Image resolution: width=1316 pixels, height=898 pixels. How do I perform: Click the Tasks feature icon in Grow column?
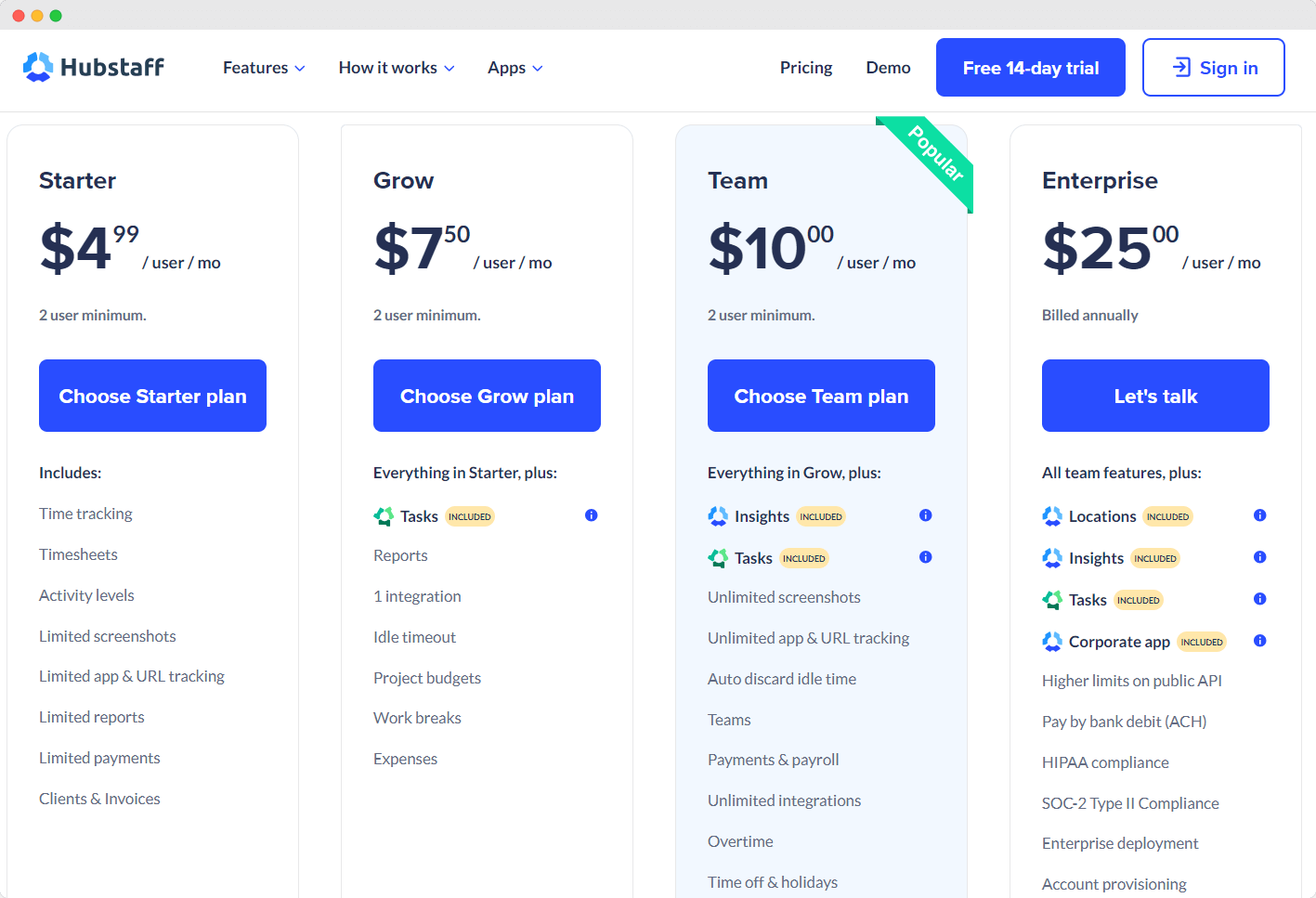pyautogui.click(x=384, y=515)
